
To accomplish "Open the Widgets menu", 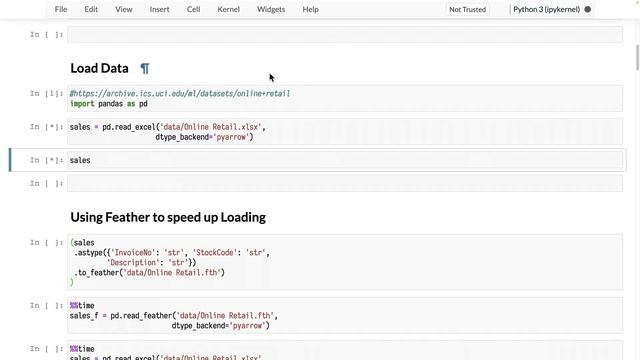I will [271, 9].
